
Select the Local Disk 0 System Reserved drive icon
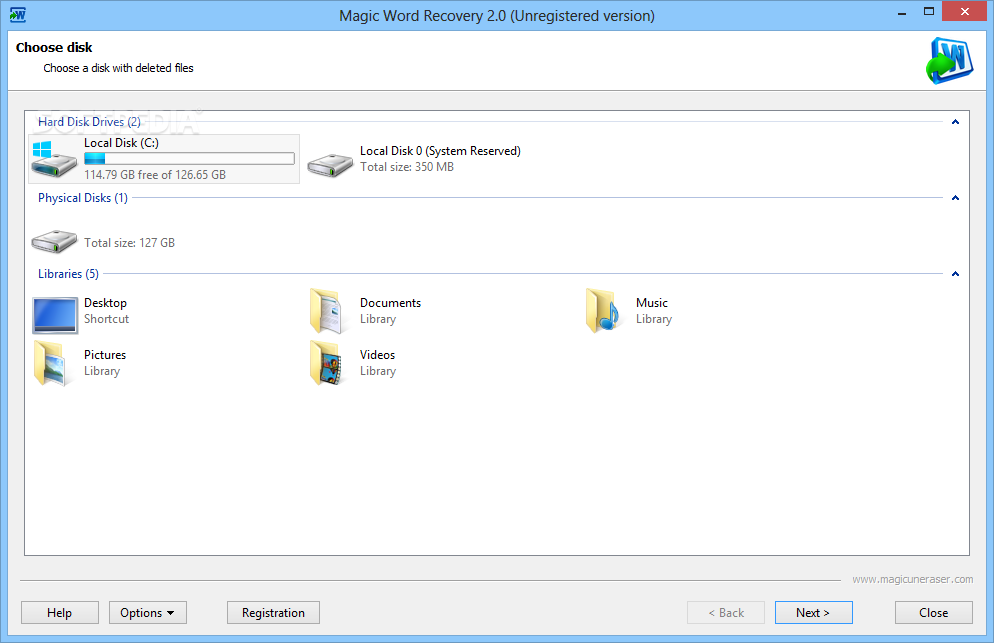[x=330, y=165]
